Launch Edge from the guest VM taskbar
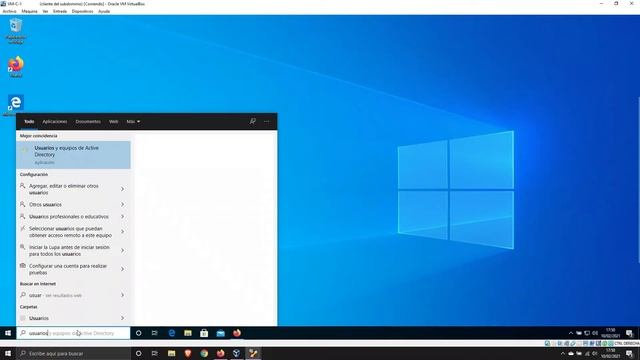 (x=171, y=333)
